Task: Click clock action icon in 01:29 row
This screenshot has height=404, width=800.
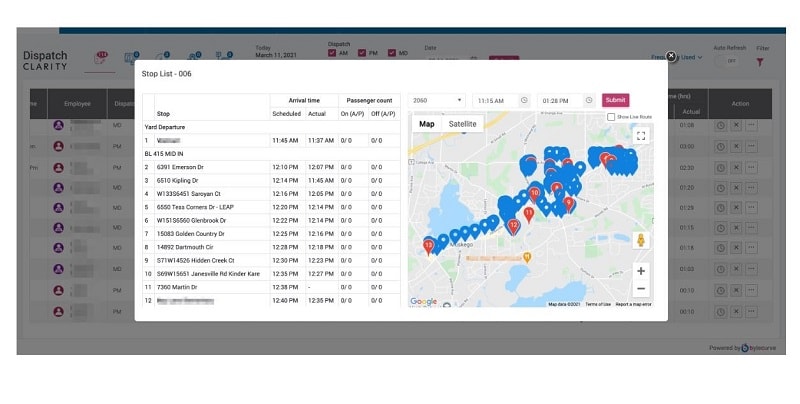Action: 720,208
